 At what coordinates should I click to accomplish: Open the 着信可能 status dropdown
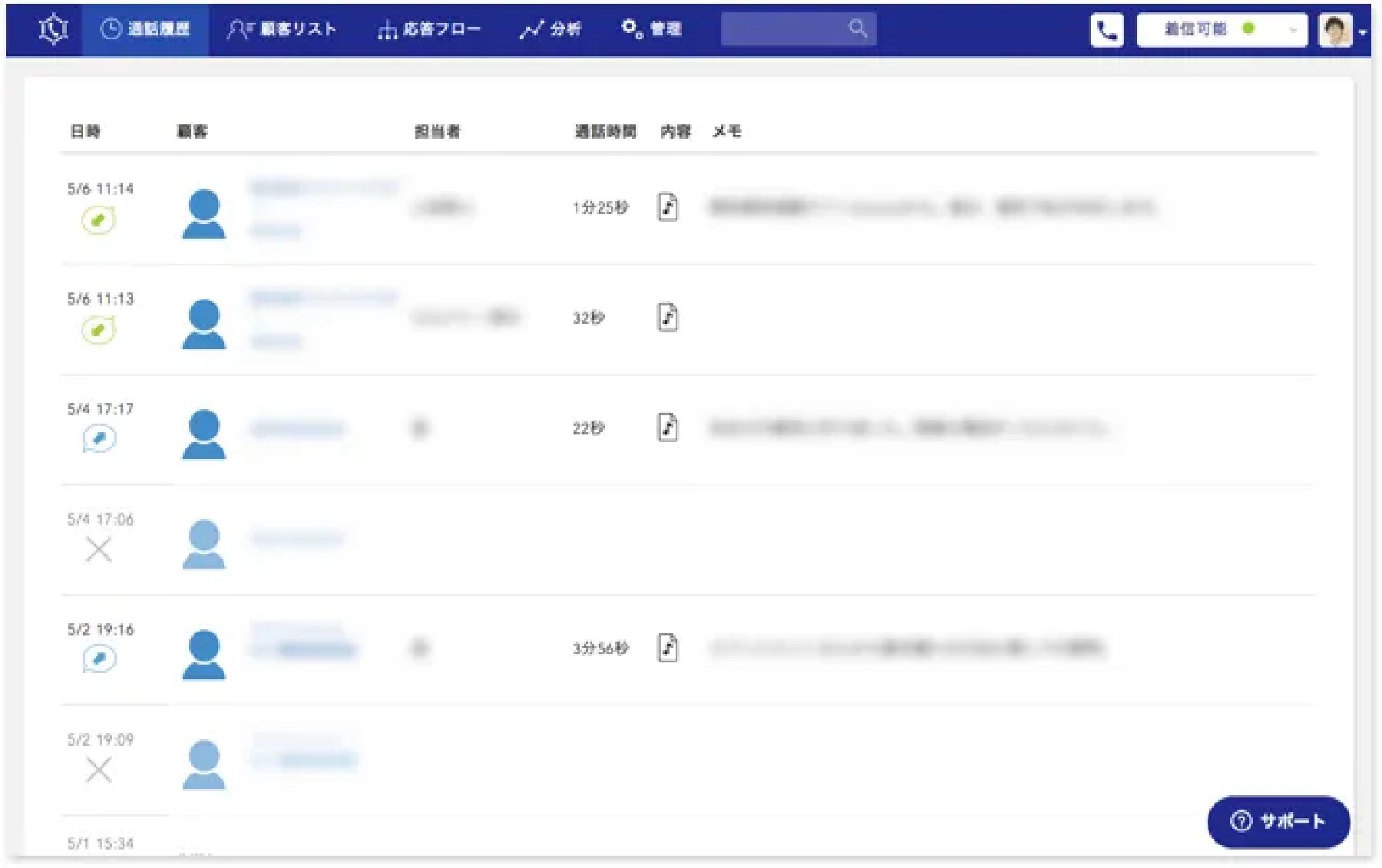coord(1222,31)
